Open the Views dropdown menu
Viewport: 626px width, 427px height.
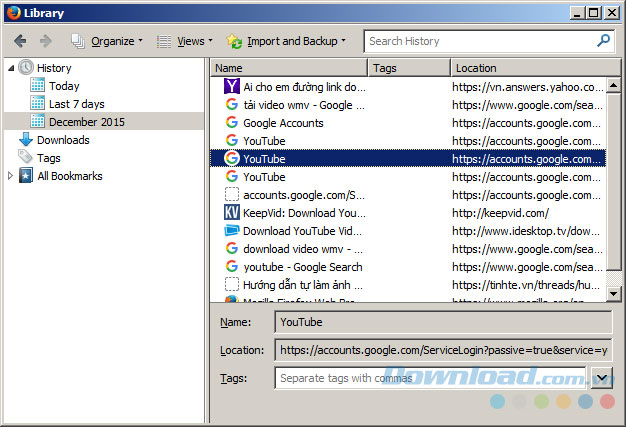[x=185, y=41]
